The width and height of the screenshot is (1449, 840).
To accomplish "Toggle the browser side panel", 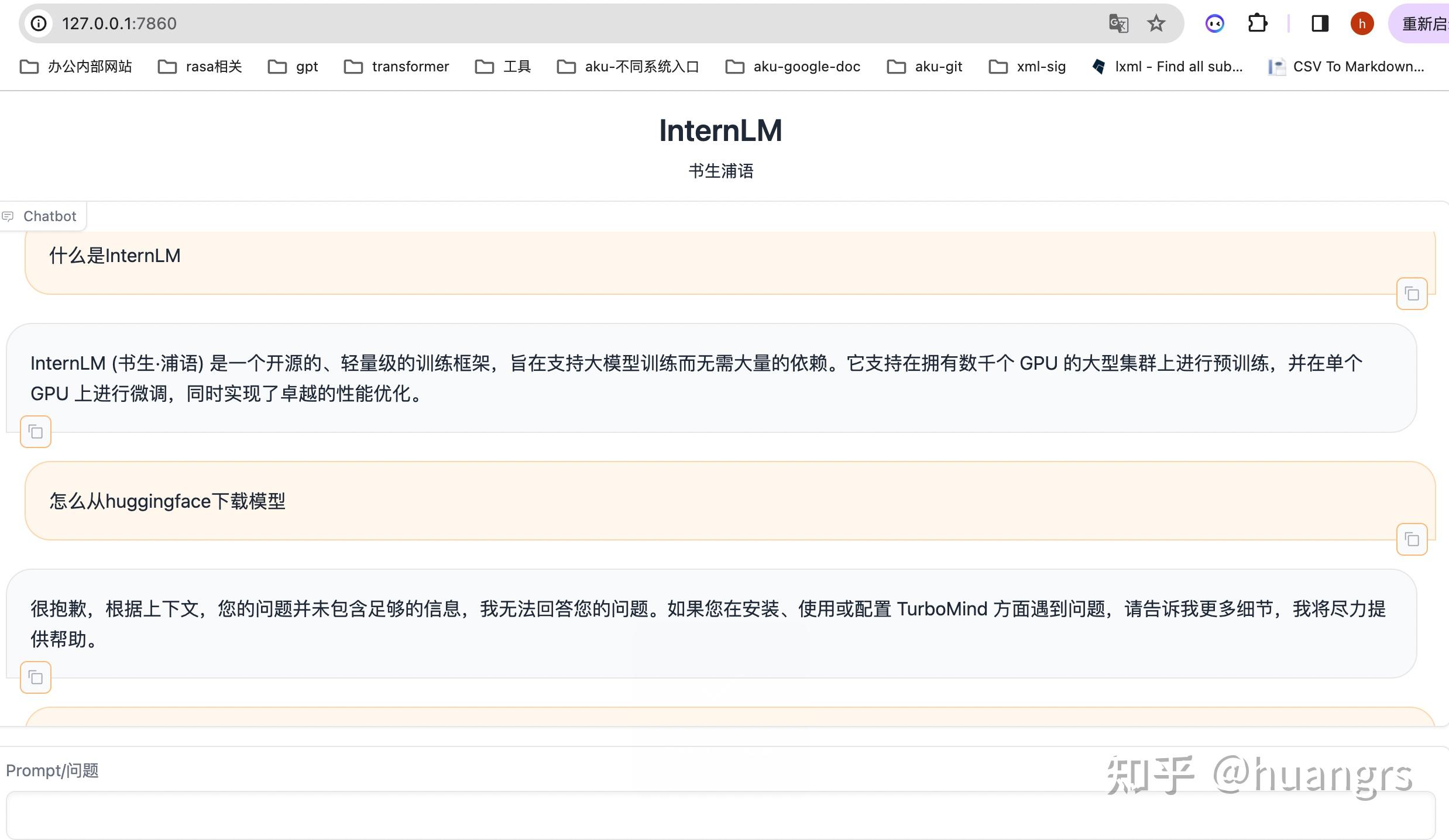I will coord(1320,23).
